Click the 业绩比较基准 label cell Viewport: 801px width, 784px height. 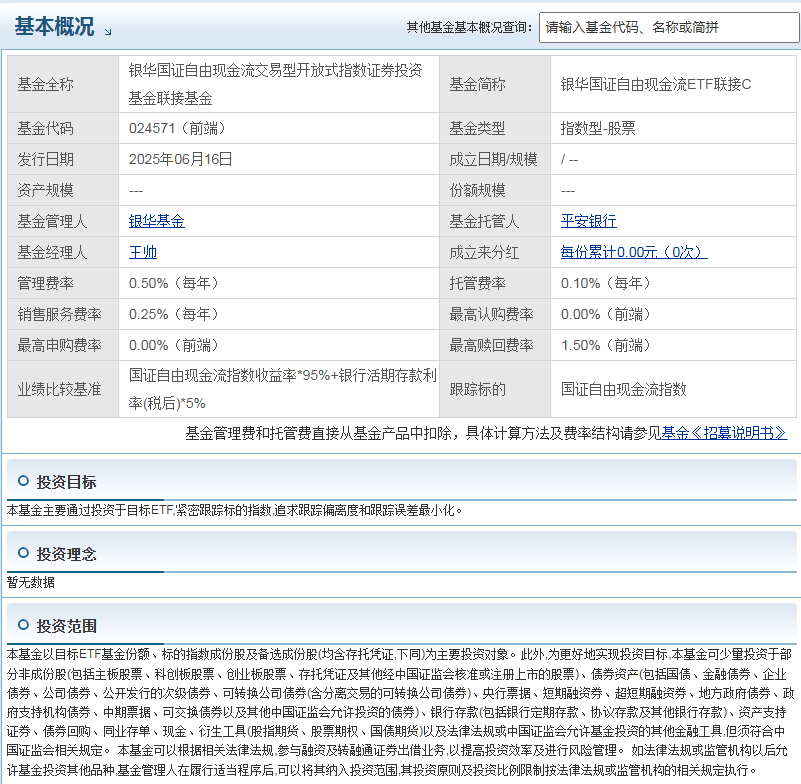coord(63,390)
